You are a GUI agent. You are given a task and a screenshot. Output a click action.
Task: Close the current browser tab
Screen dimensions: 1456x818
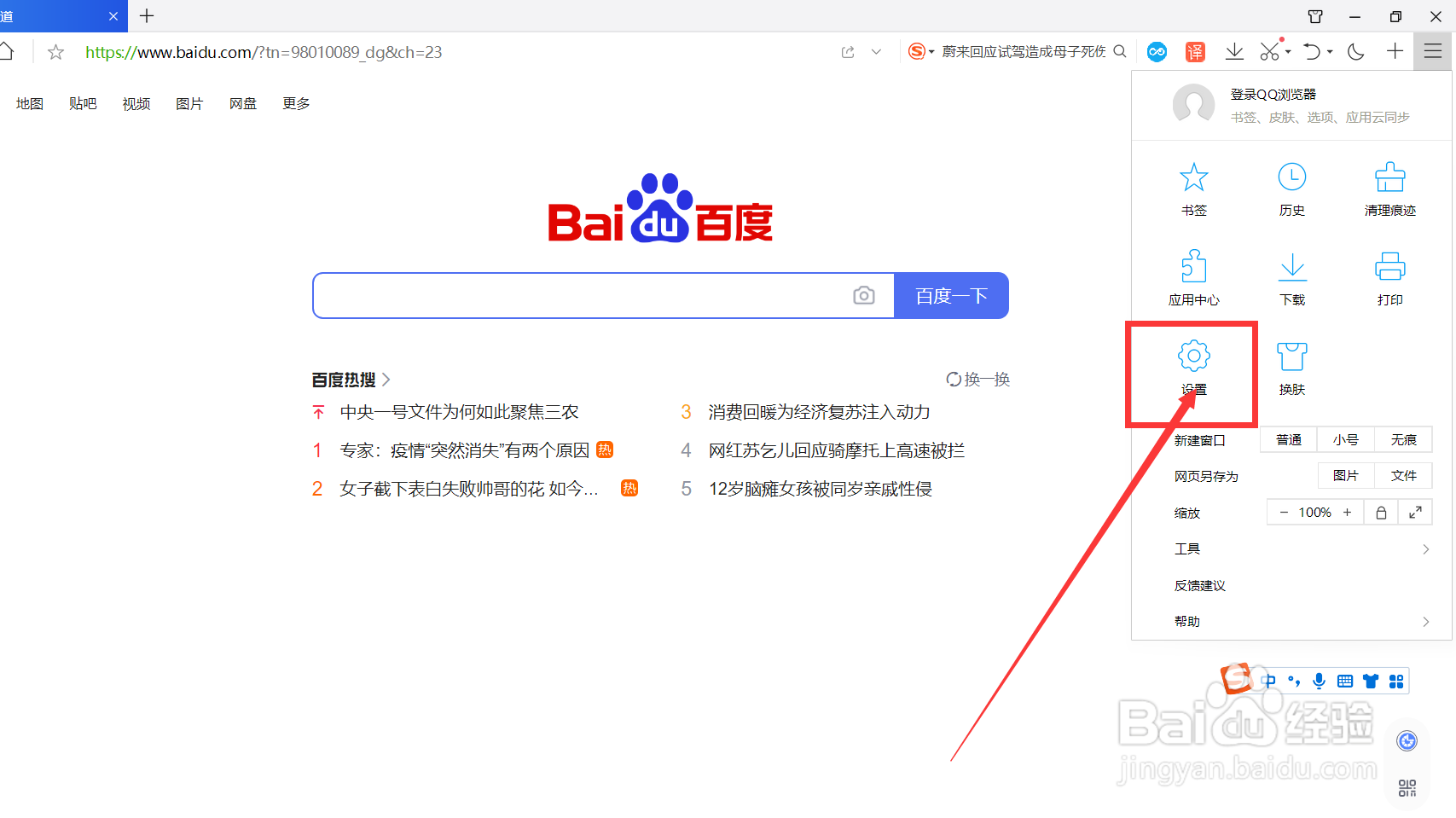click(113, 16)
